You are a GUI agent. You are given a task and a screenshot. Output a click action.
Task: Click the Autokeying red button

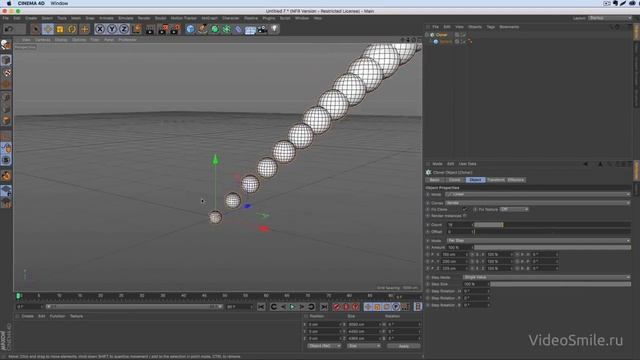[x=346, y=307]
